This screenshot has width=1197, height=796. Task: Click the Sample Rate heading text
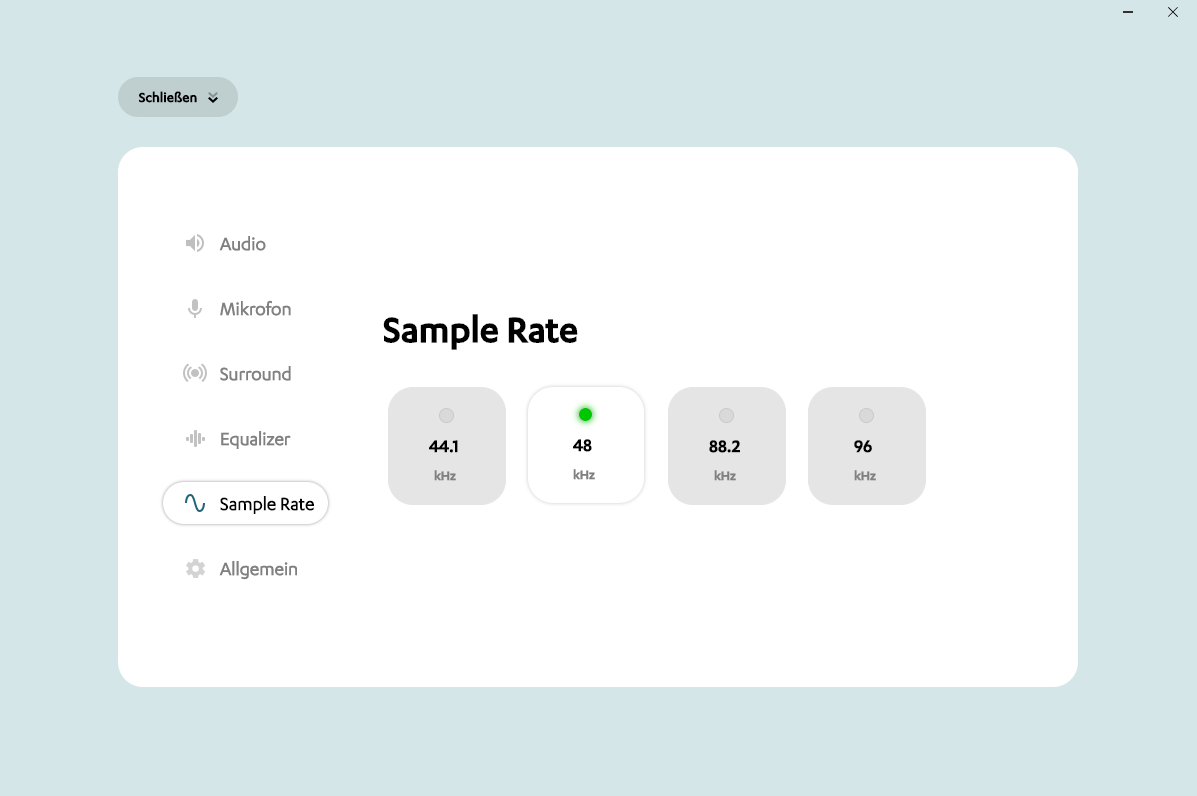pos(479,331)
